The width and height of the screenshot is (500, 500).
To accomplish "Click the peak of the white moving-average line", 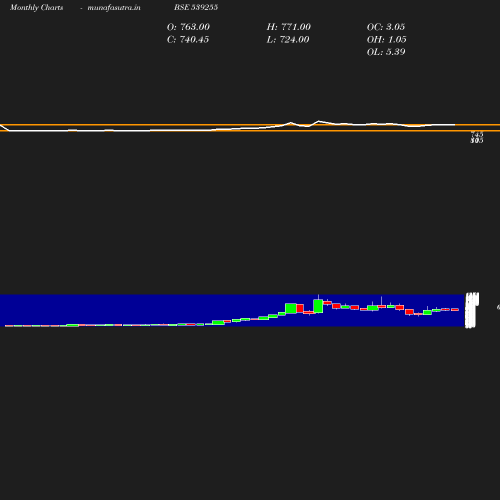I will pos(319,121).
